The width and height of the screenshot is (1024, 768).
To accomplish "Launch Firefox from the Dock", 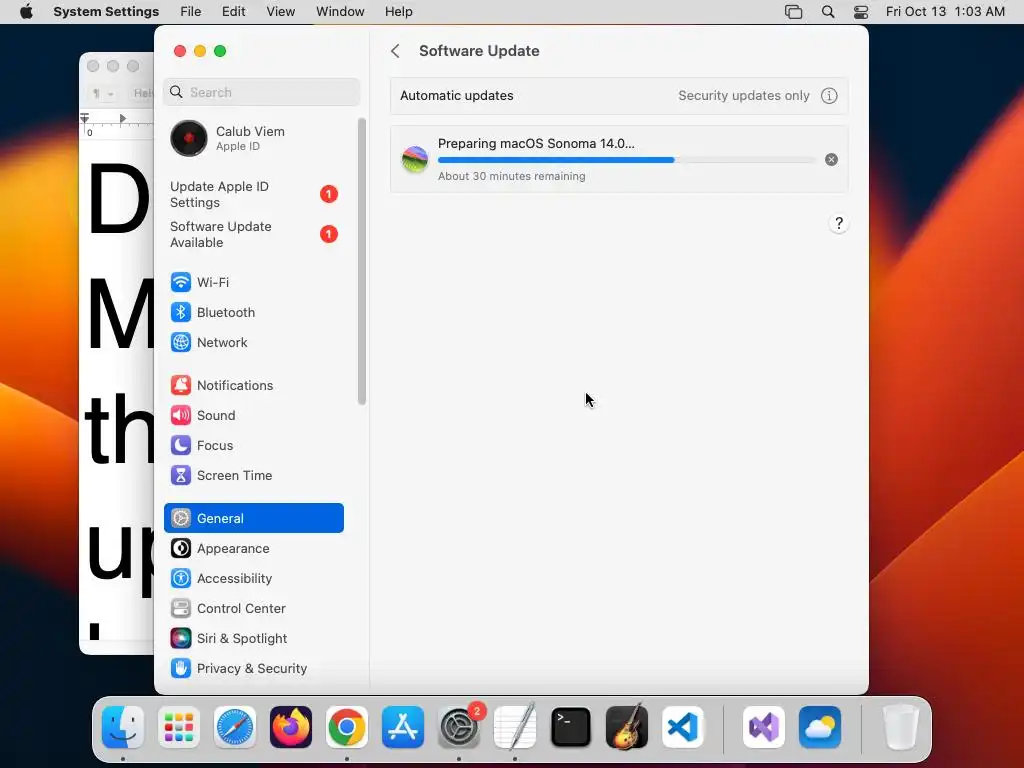I will (291, 727).
